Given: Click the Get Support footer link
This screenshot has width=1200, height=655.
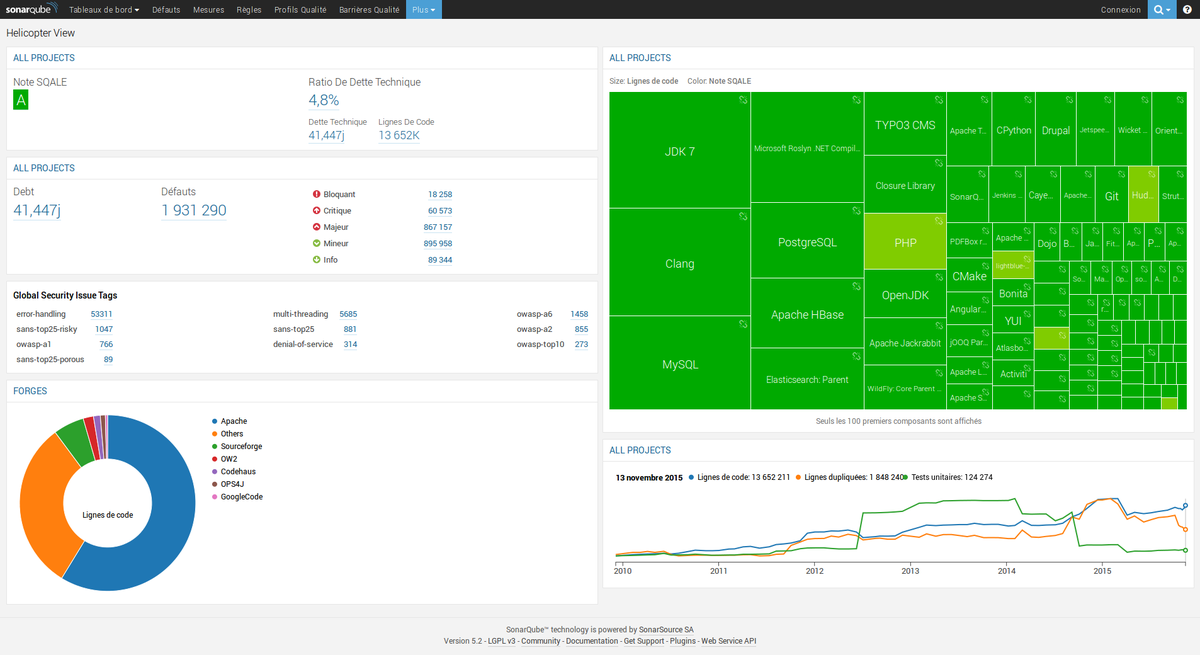Looking at the screenshot, I should pos(644,641).
